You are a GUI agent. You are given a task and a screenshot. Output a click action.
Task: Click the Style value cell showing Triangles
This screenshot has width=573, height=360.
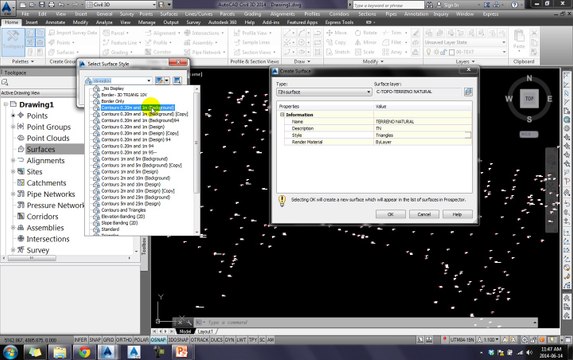tap(423, 135)
